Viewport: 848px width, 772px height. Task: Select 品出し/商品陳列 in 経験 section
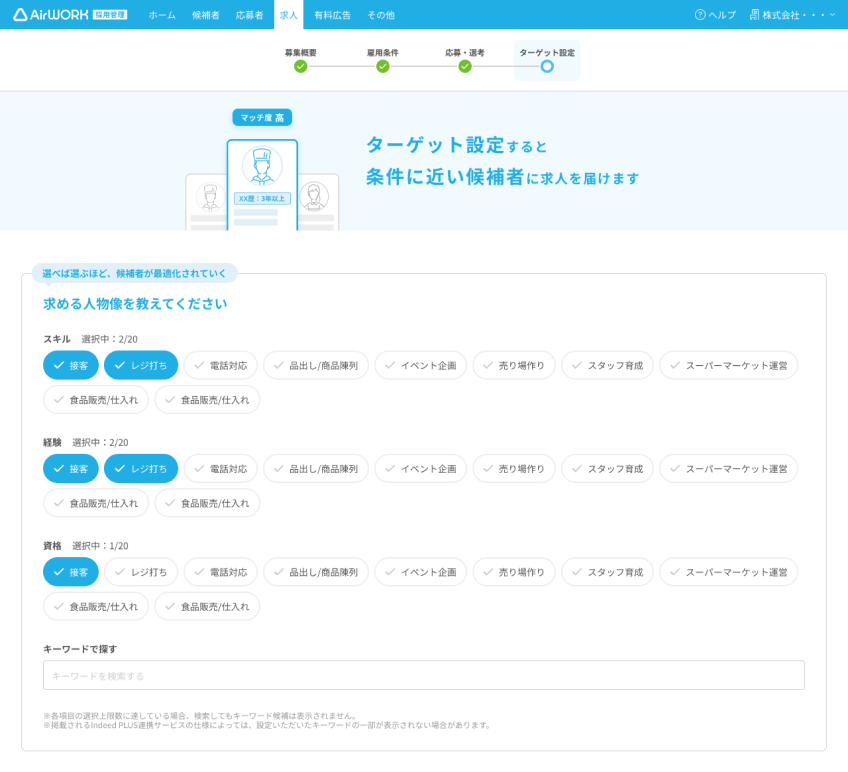316,469
